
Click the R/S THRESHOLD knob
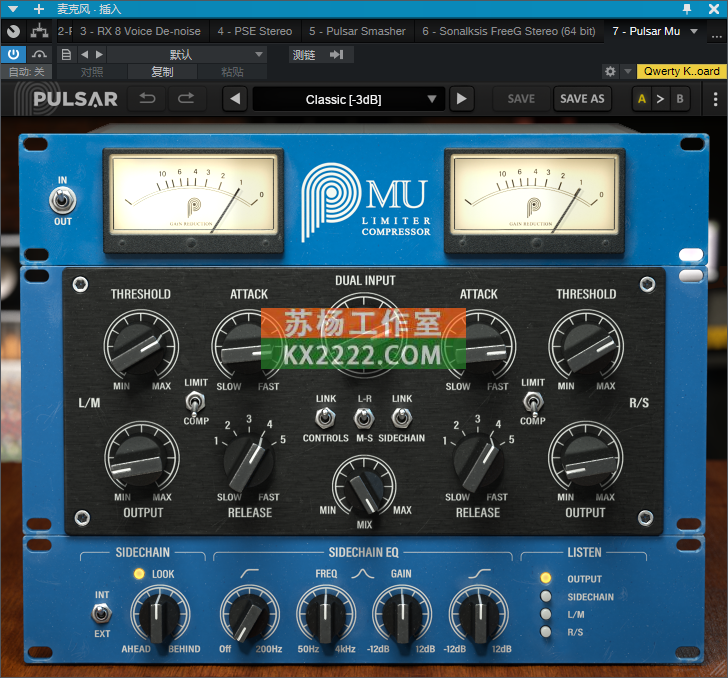pyautogui.click(x=586, y=346)
